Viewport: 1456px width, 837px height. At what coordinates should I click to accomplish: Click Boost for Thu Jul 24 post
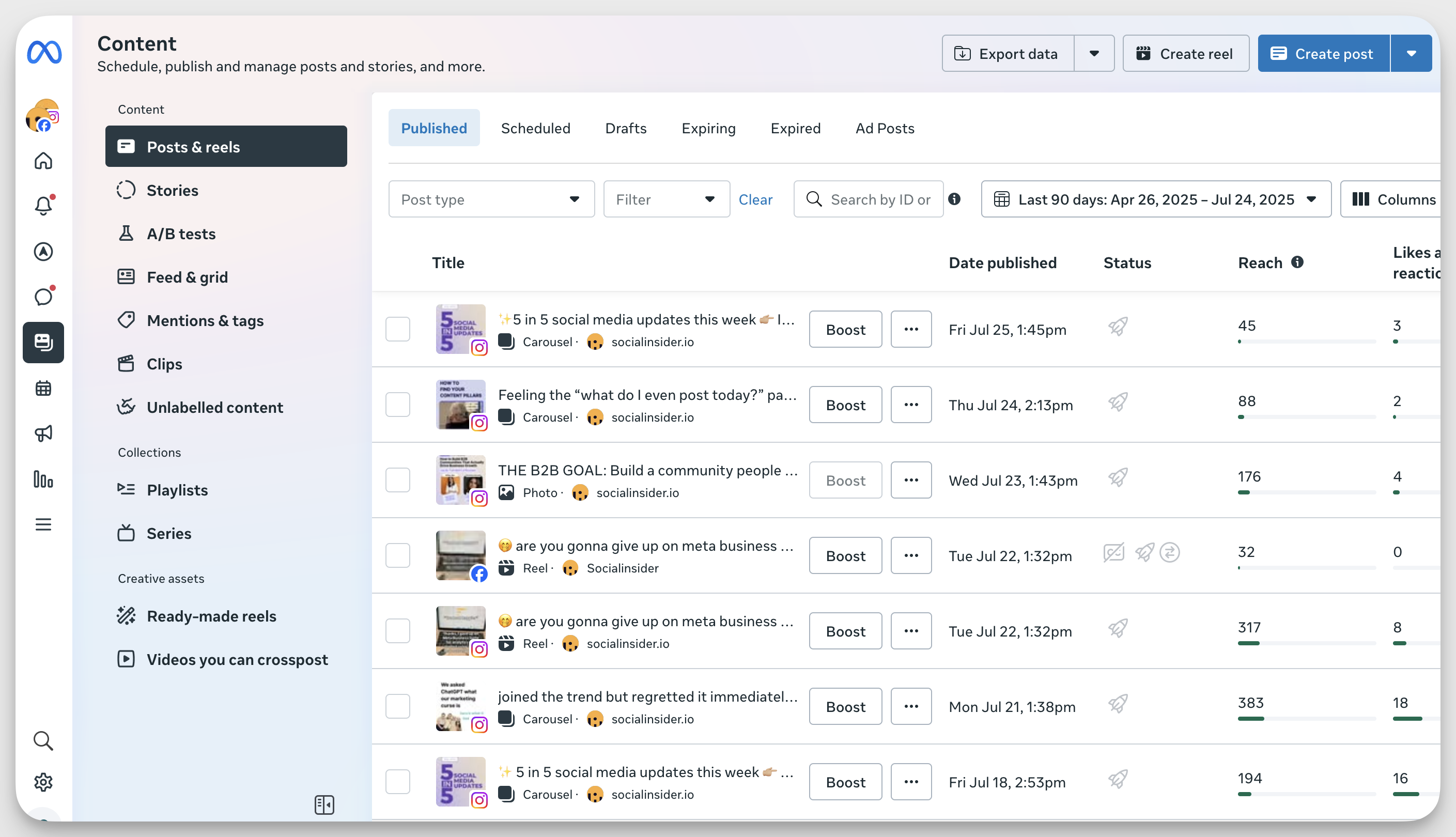tap(845, 405)
